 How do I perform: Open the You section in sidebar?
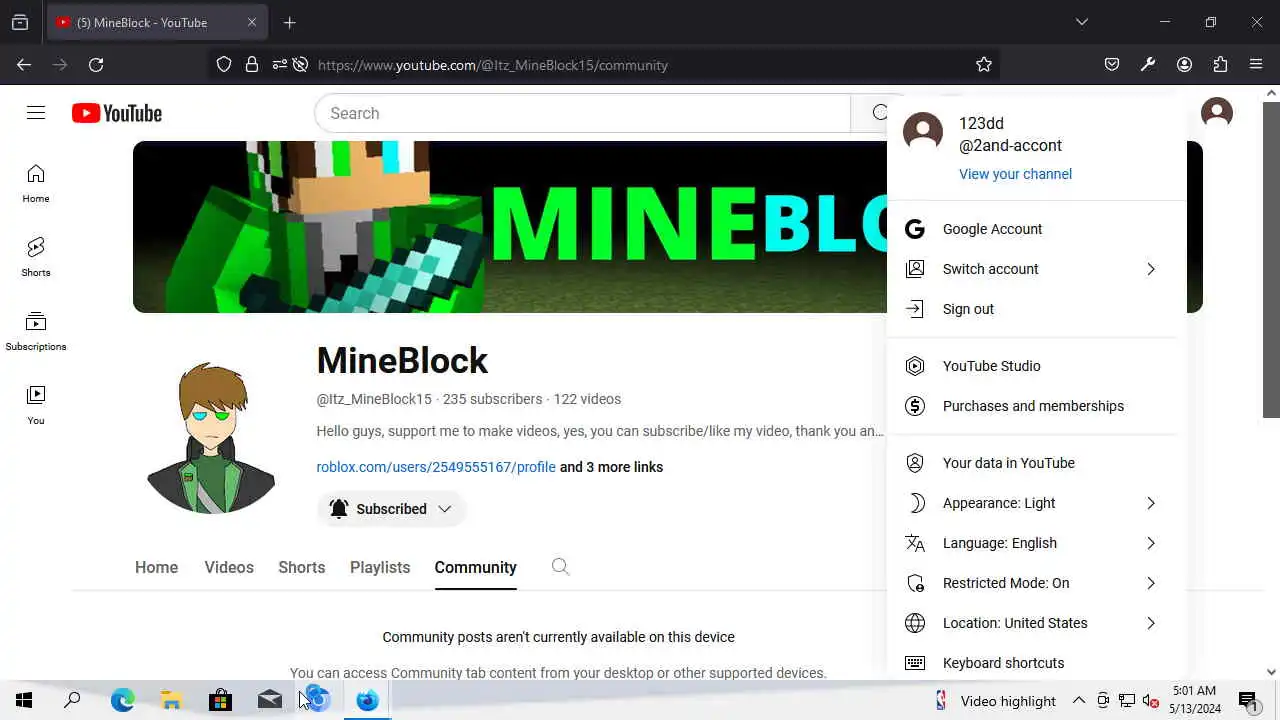coord(36,406)
